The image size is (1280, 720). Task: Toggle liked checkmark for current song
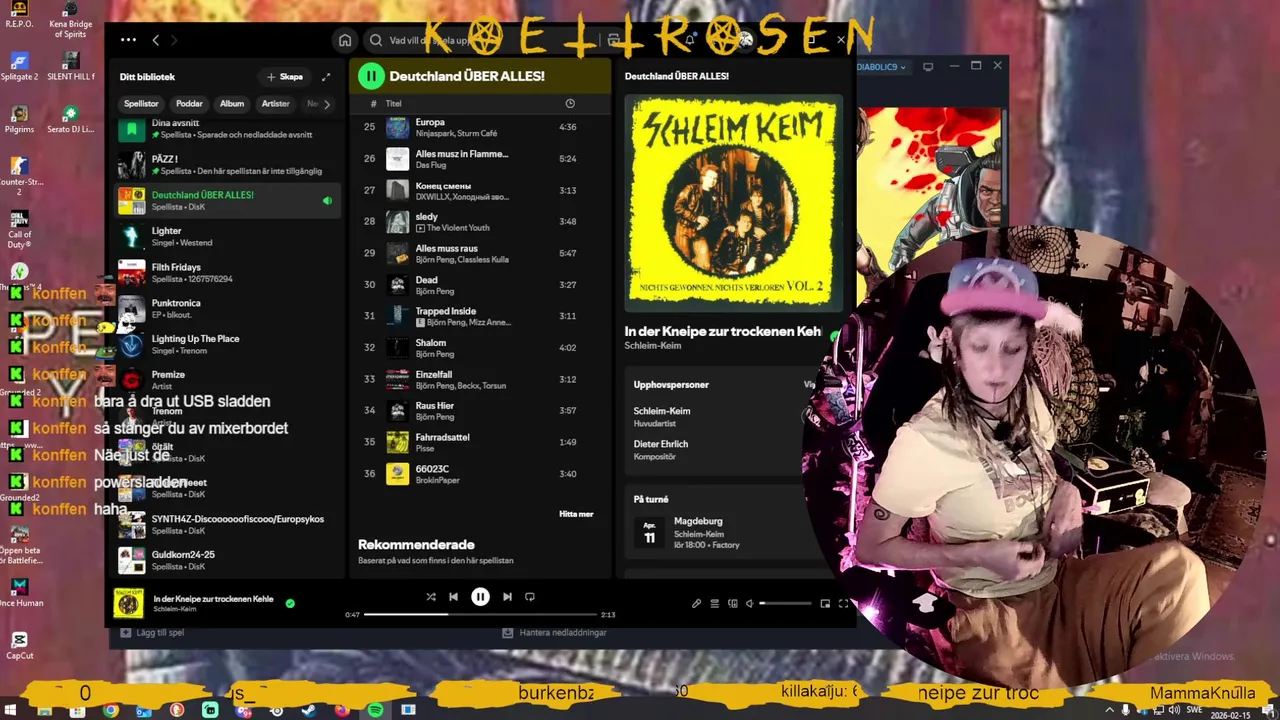pos(290,603)
